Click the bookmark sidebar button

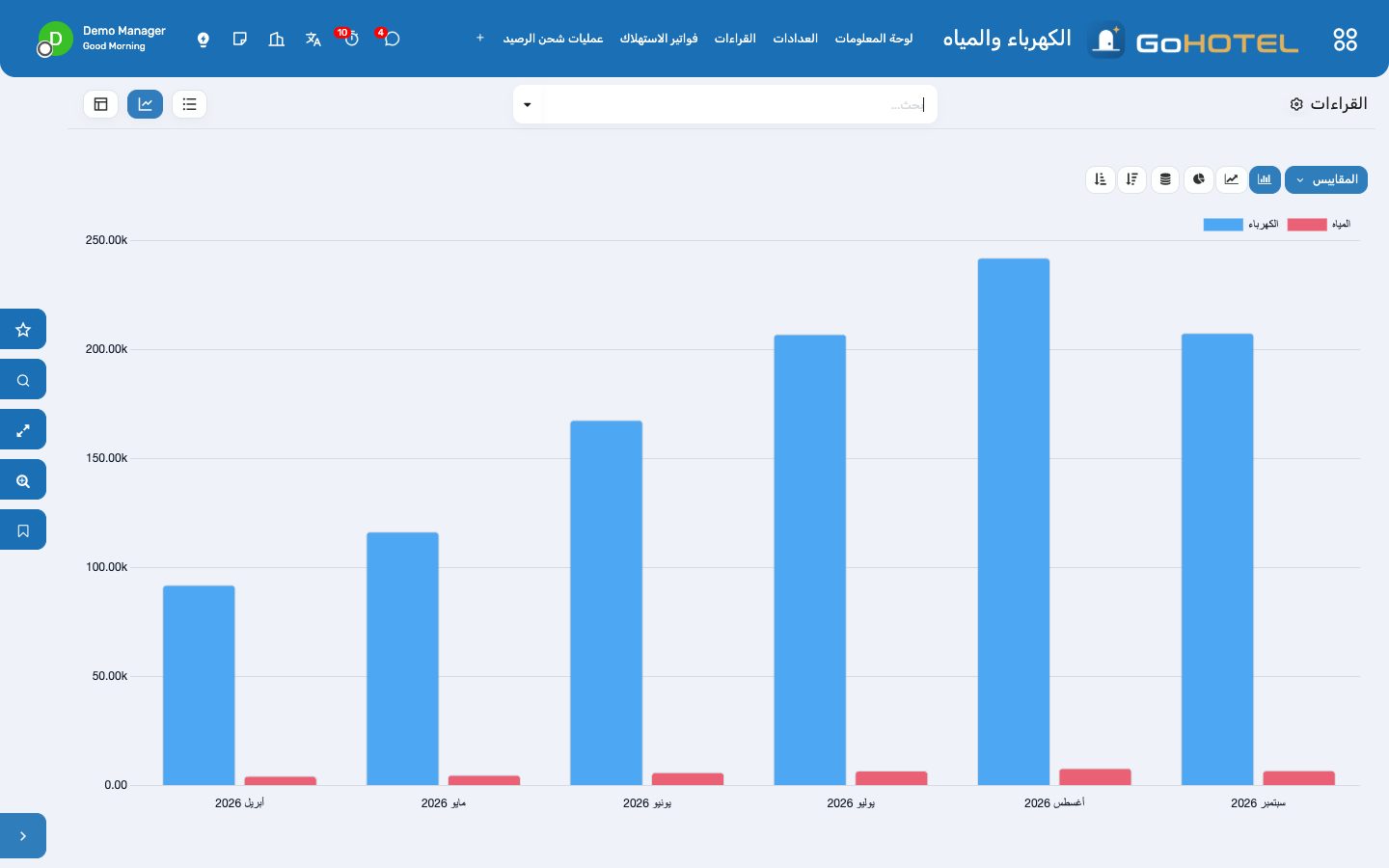tap(23, 530)
